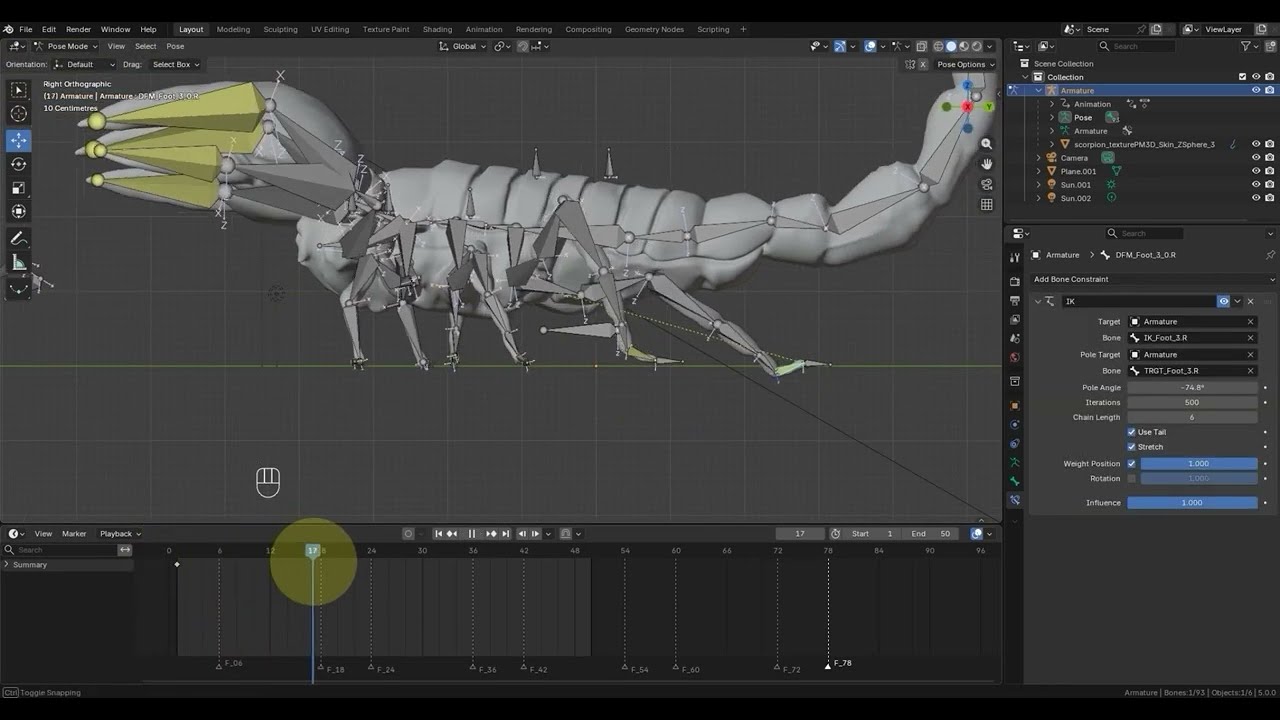Click the Influence slider in IK constraint

pos(1192,503)
